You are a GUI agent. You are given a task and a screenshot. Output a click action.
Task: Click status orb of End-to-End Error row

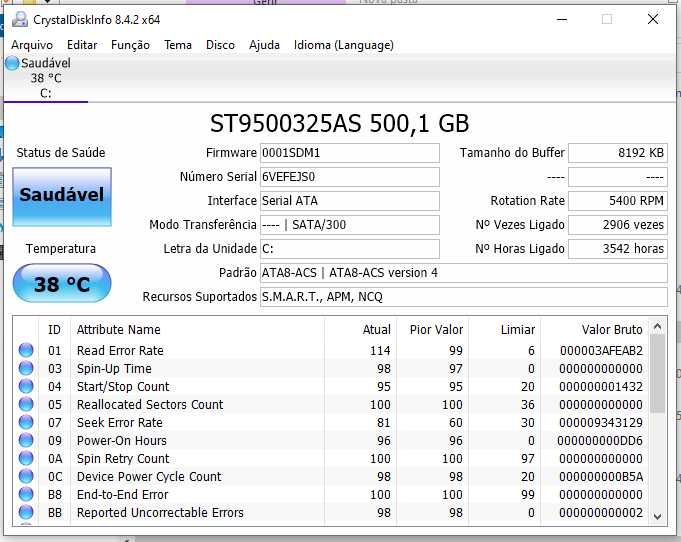[26, 494]
